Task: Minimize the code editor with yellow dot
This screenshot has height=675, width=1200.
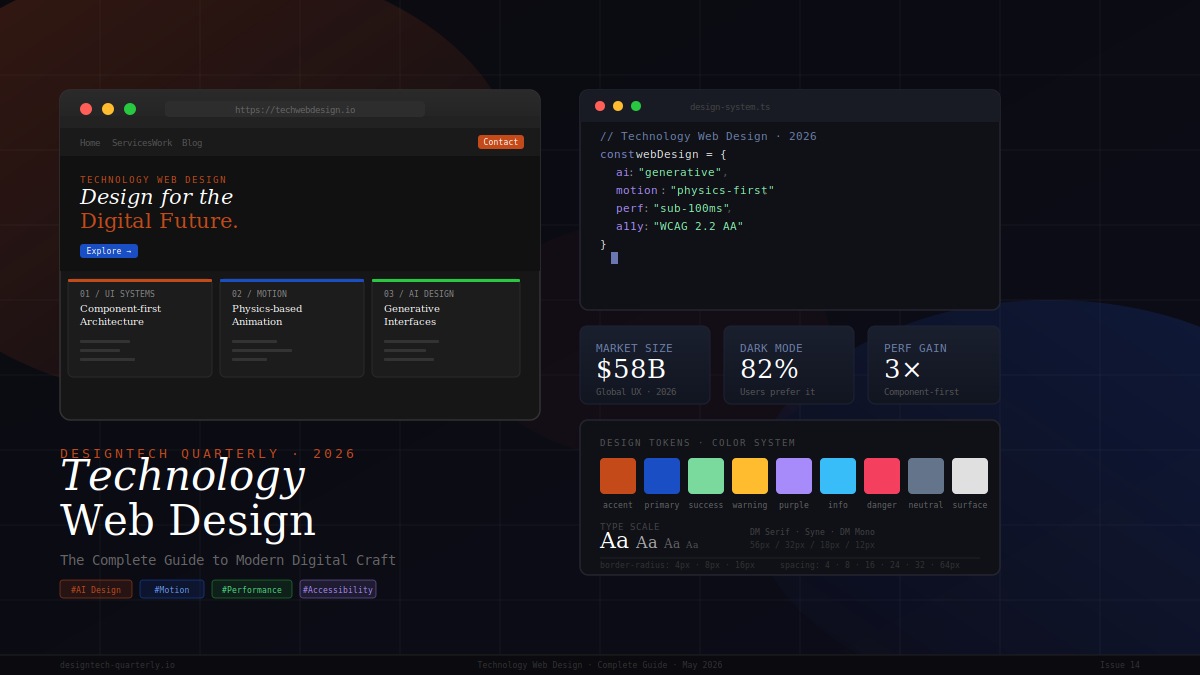Action: tap(618, 106)
